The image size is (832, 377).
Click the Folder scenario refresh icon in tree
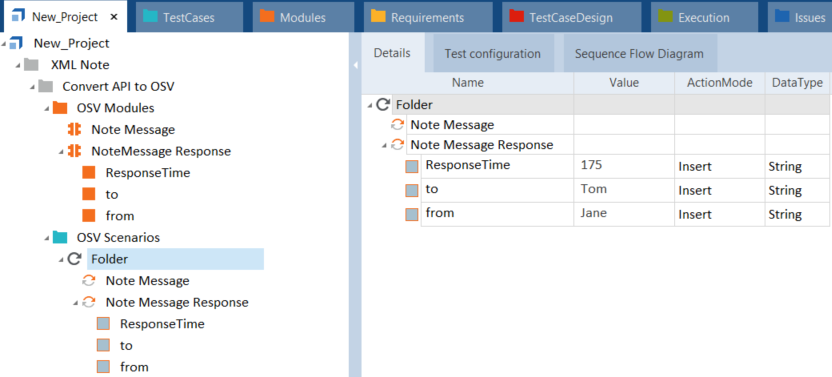pyautogui.click(x=75, y=259)
